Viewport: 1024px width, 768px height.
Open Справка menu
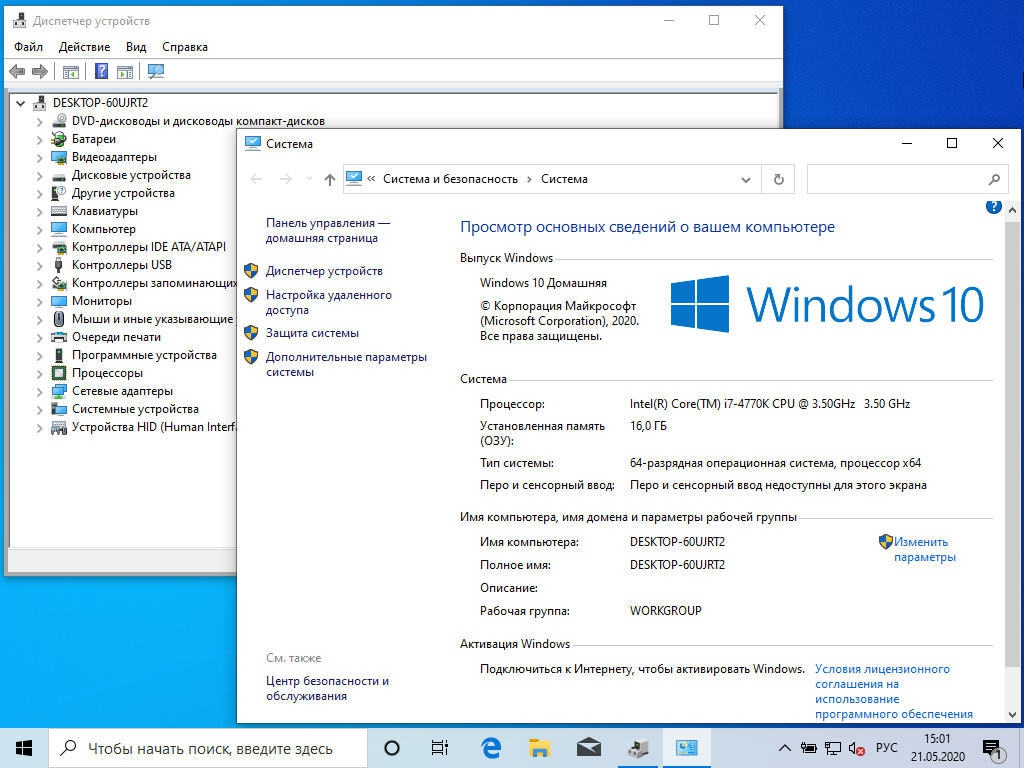coord(185,47)
